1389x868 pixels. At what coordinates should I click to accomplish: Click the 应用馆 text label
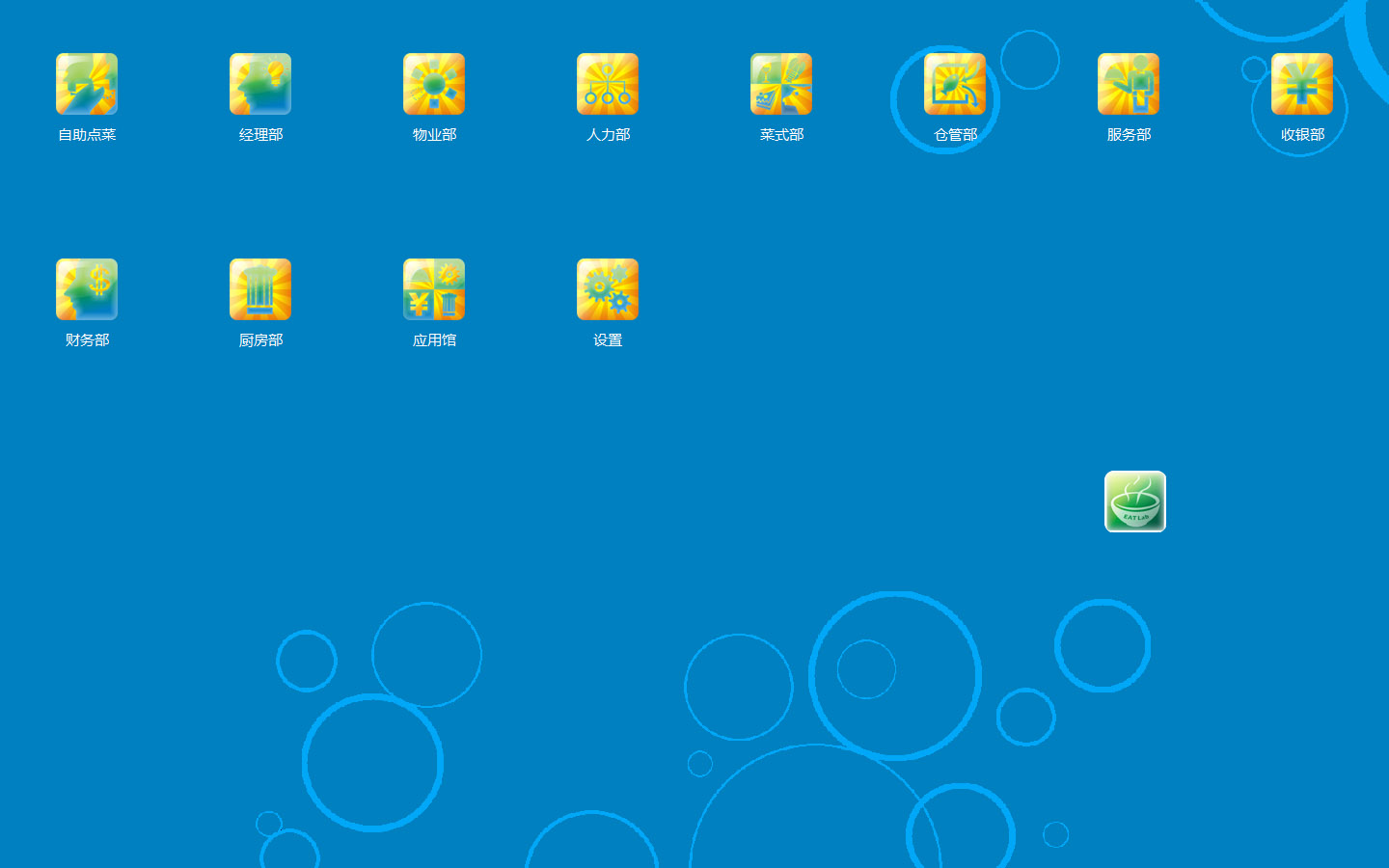(x=434, y=340)
